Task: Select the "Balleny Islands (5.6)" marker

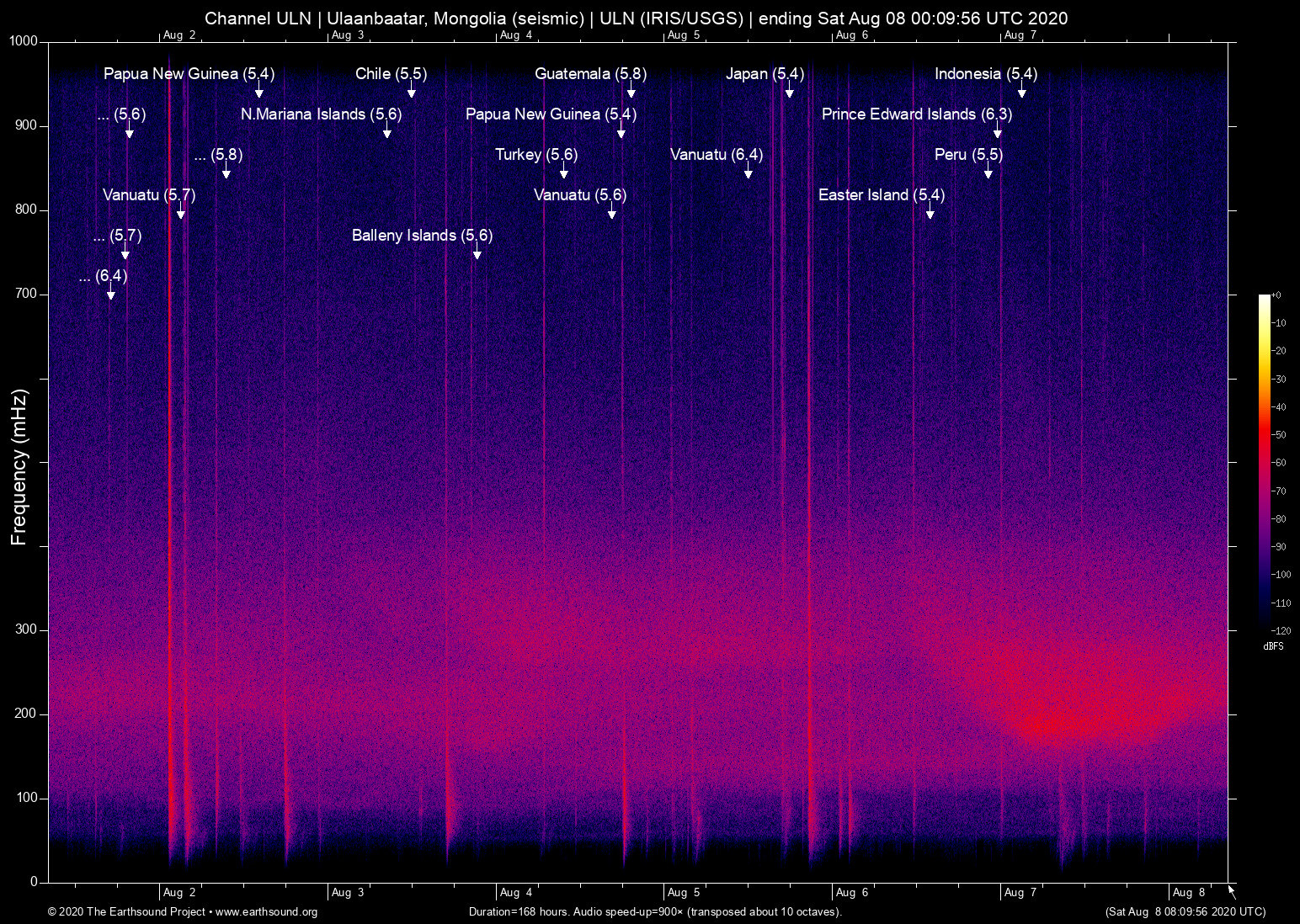Action: [x=422, y=236]
